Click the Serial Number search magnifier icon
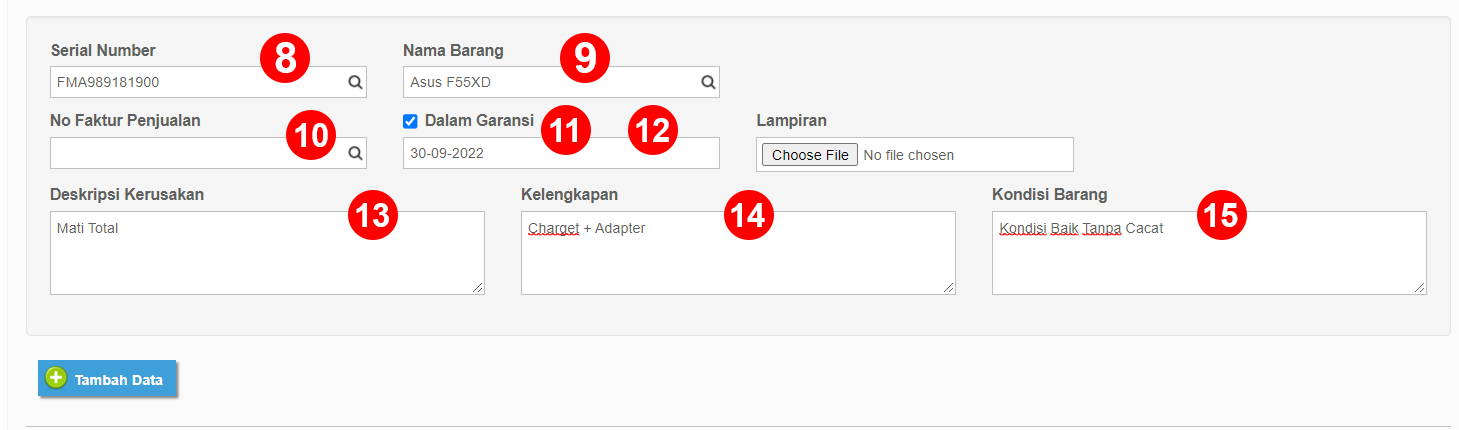This screenshot has height=430, width=1459. [x=355, y=82]
